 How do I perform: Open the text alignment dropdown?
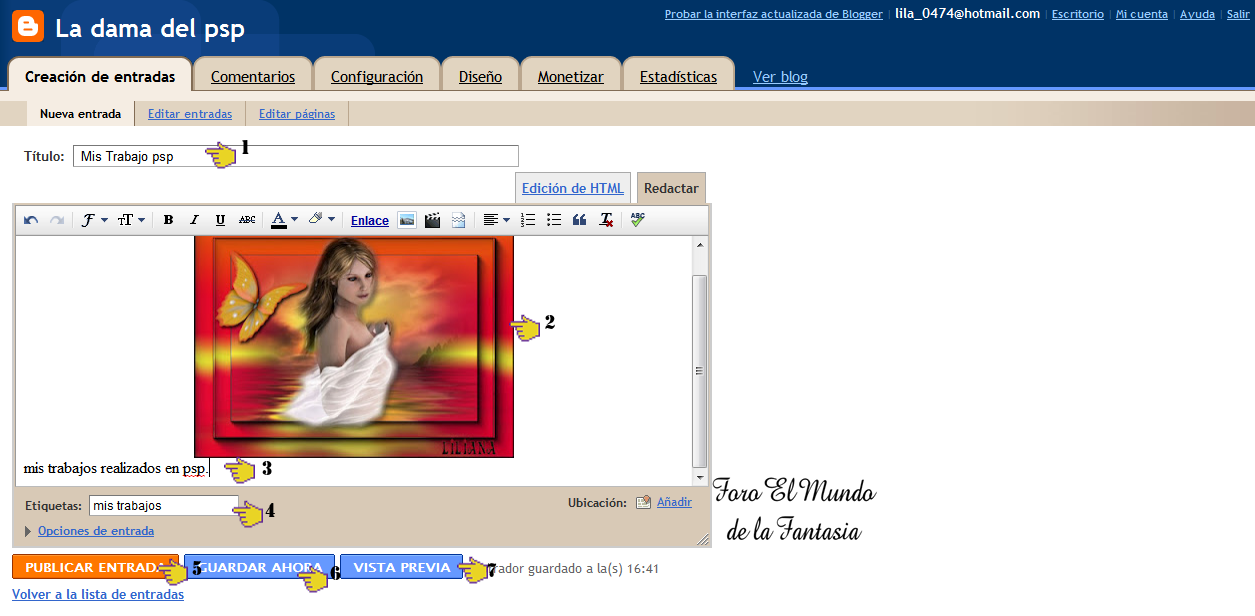tap(496, 220)
